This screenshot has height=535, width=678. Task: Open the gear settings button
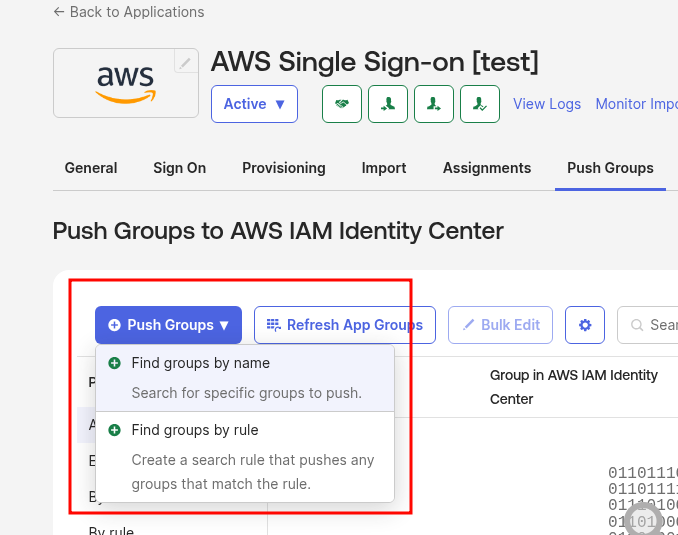[x=585, y=325]
